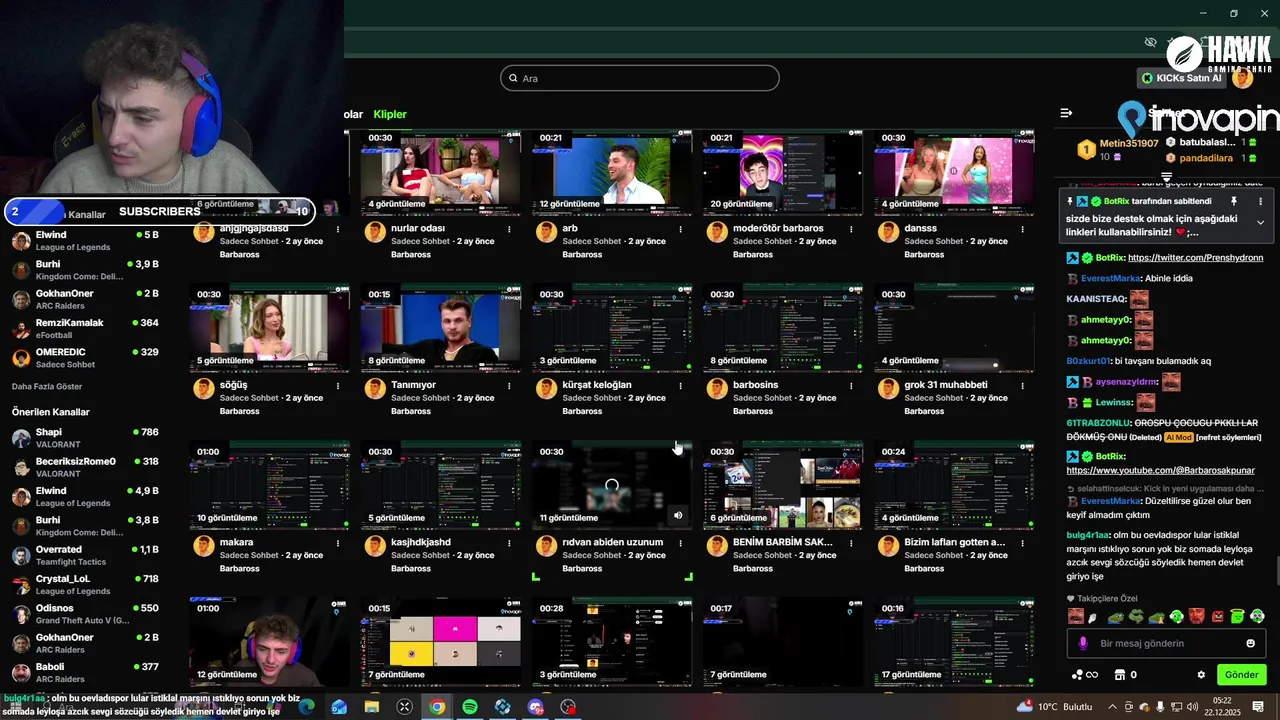
Task: Play the 'barbosins' clip thumbnail
Action: pos(782,327)
